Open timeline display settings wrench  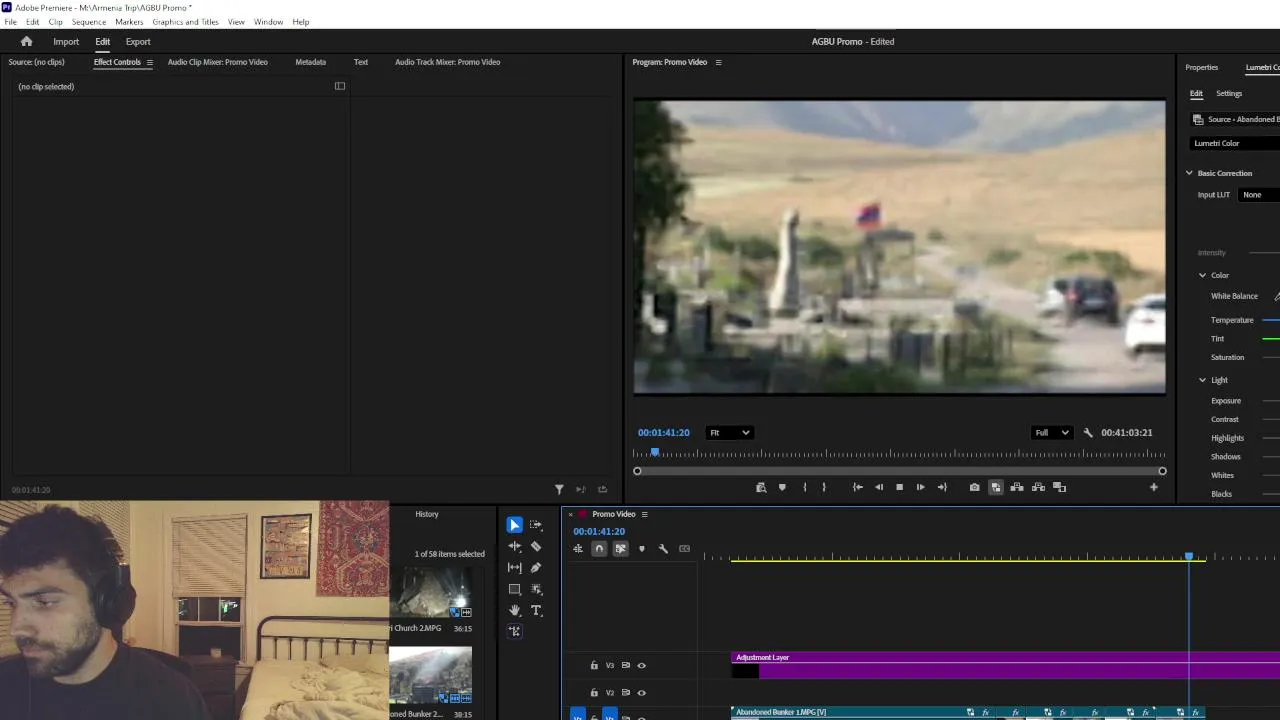point(663,548)
